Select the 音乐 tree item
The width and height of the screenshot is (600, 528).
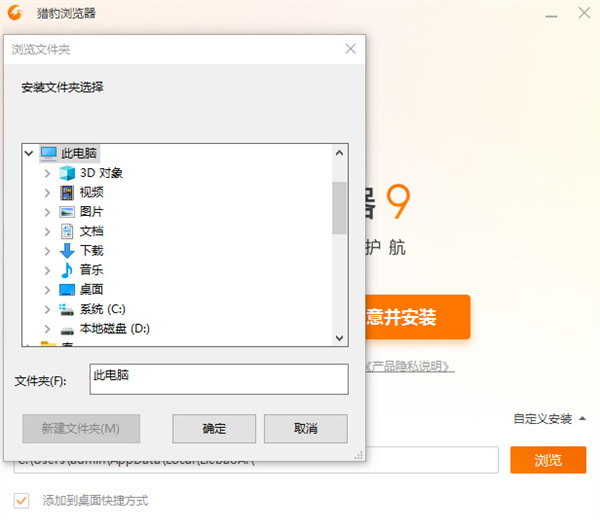[x=91, y=270]
